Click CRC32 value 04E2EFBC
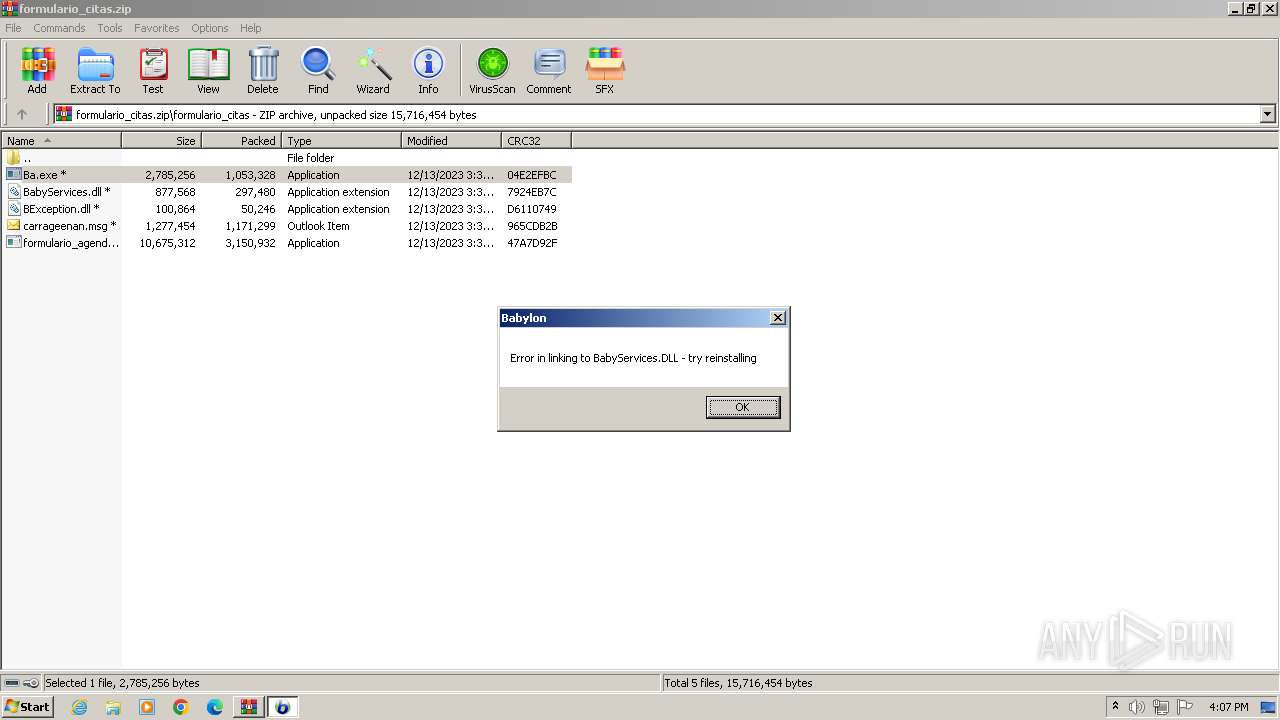 532,175
